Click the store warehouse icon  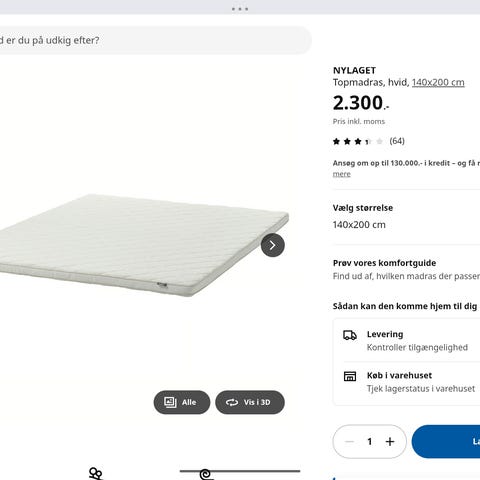point(350,376)
